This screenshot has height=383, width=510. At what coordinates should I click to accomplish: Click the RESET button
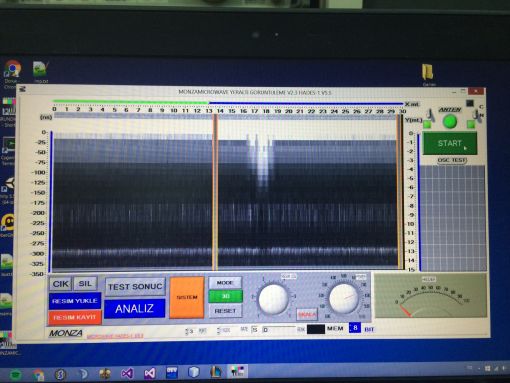click(x=225, y=311)
